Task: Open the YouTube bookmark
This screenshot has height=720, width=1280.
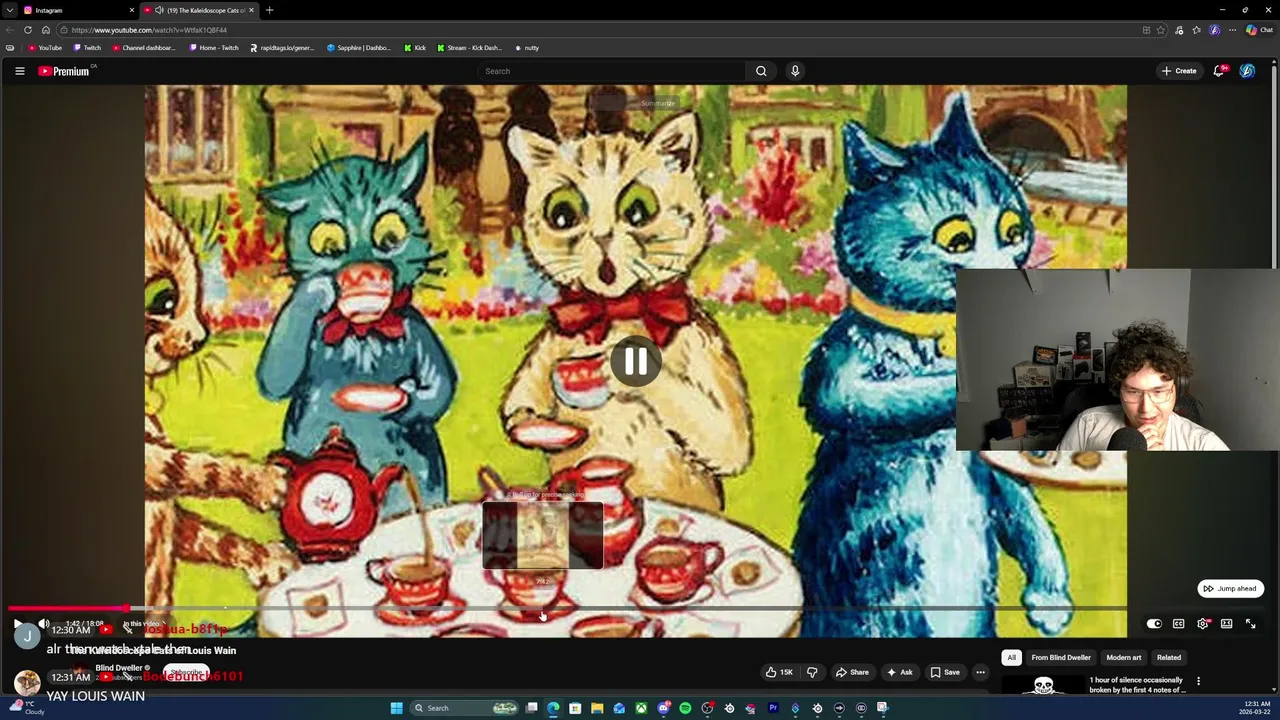Action: [45, 48]
